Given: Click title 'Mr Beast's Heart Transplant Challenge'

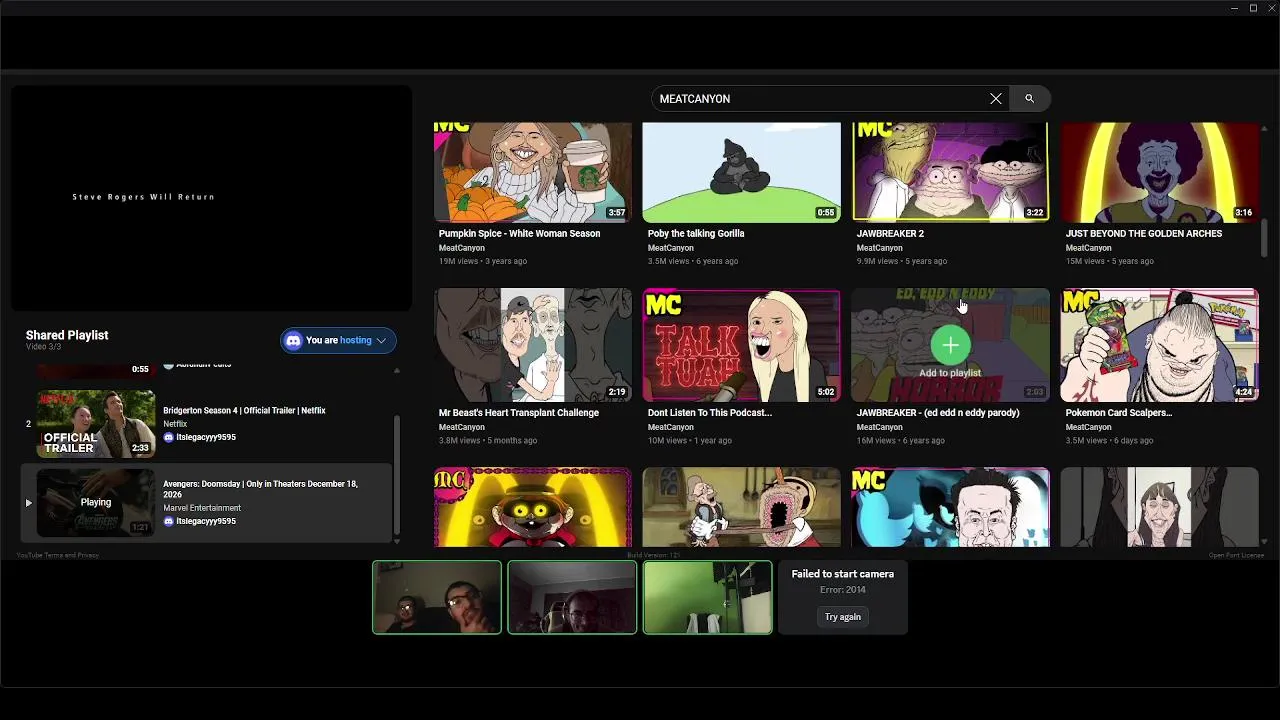Looking at the screenshot, I should 519,413.
